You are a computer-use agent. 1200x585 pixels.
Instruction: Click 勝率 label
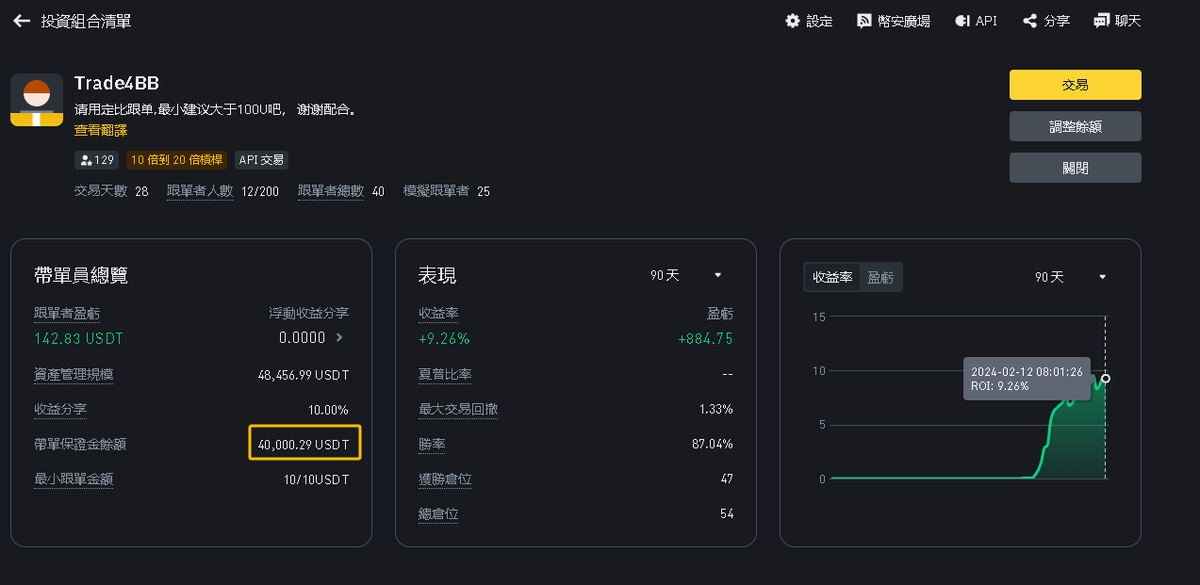click(431, 444)
